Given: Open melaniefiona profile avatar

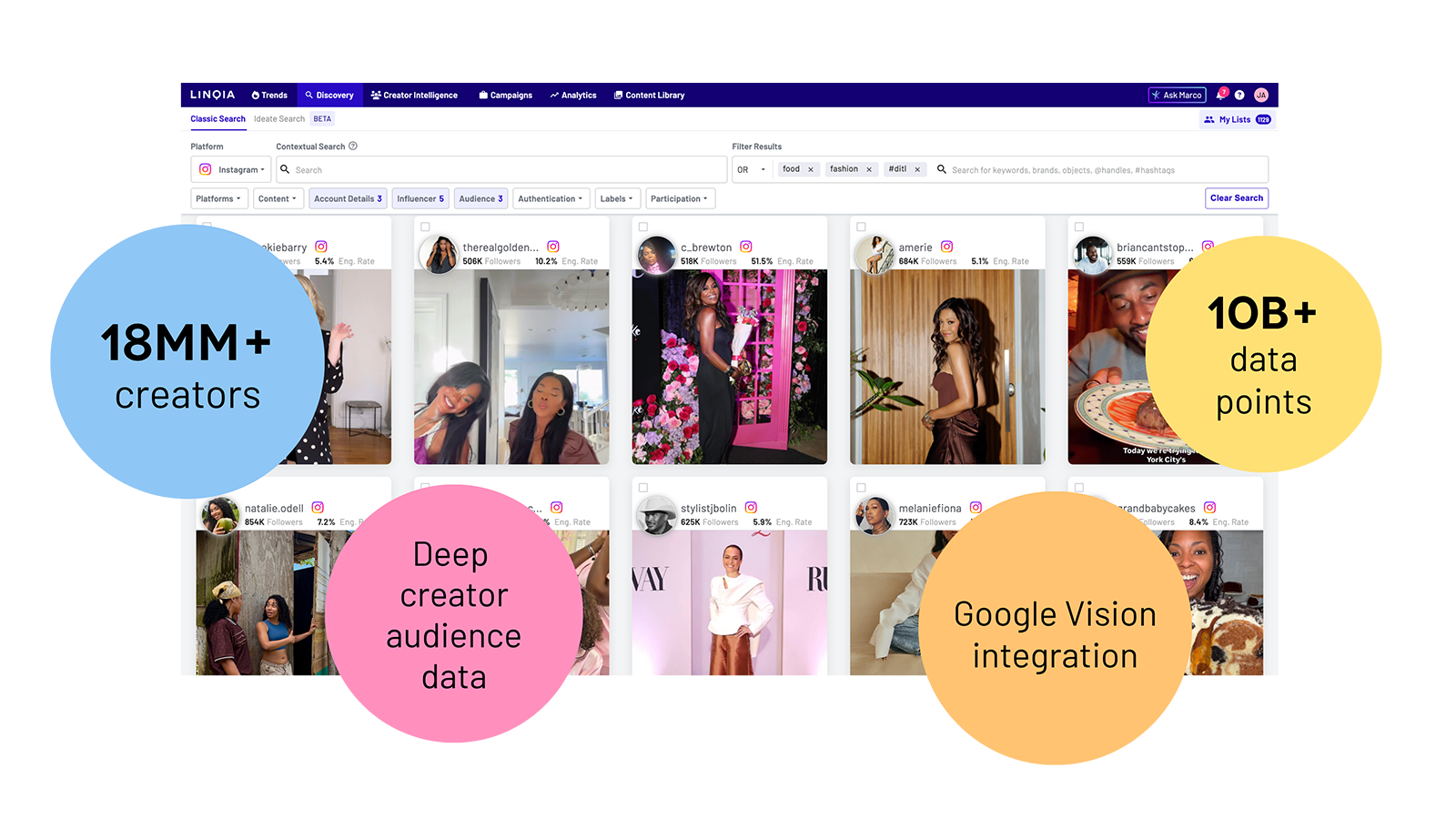Looking at the screenshot, I should tap(875, 516).
